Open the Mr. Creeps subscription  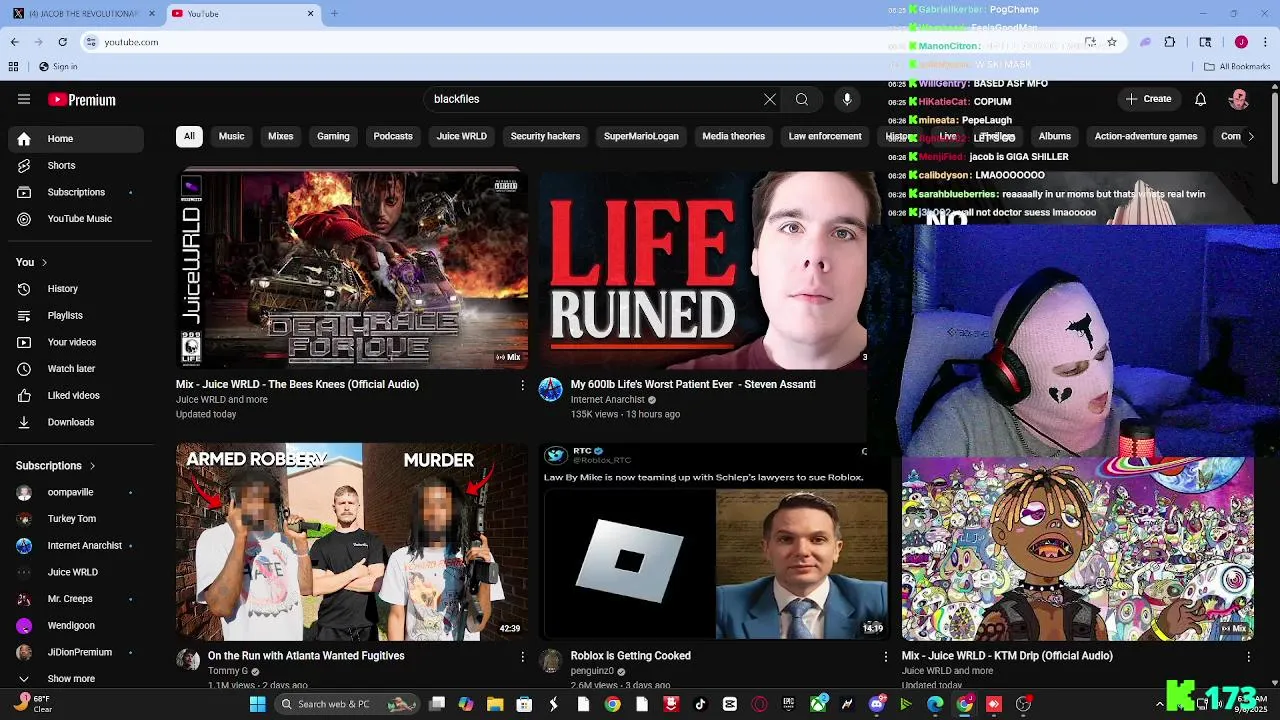pyautogui.click(x=76, y=599)
